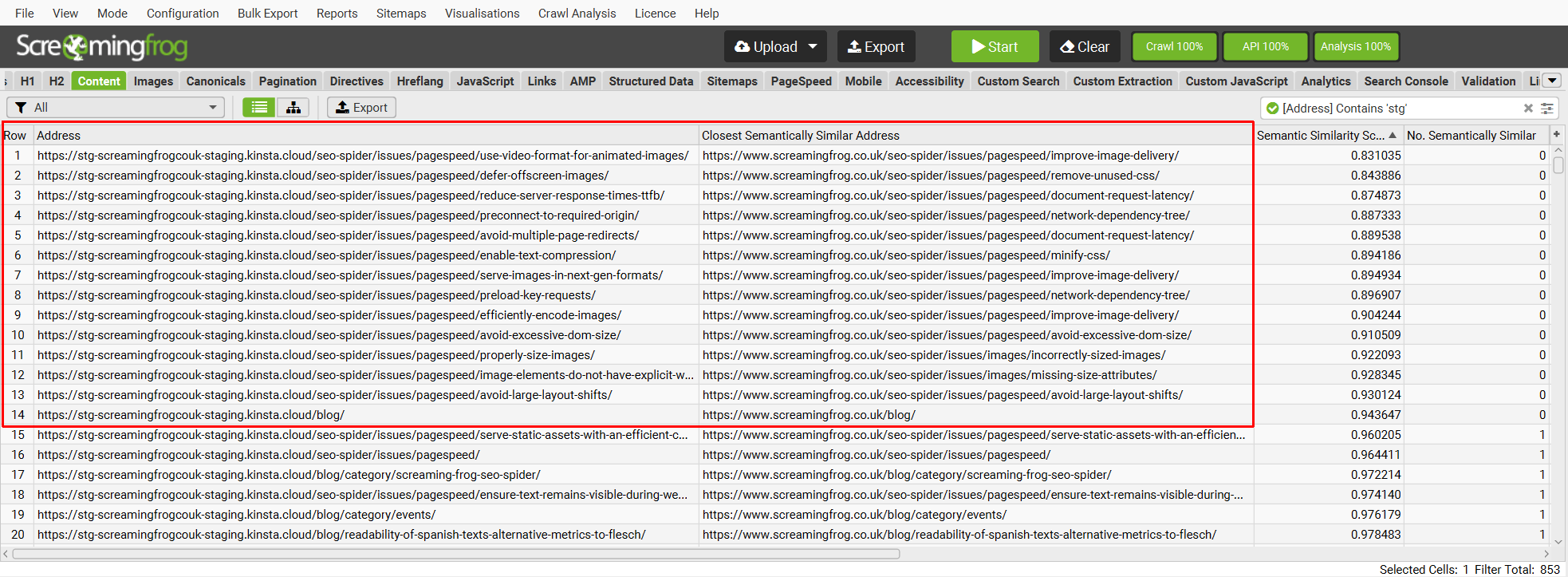Switch to the Structured Data tab
The height and width of the screenshot is (577, 1568).
651,81
